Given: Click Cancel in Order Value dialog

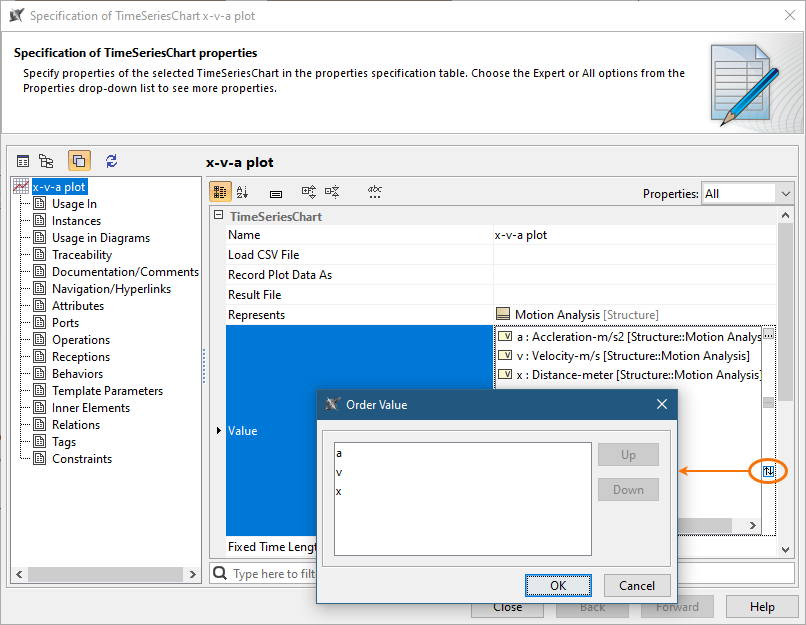Looking at the screenshot, I should click(636, 586).
